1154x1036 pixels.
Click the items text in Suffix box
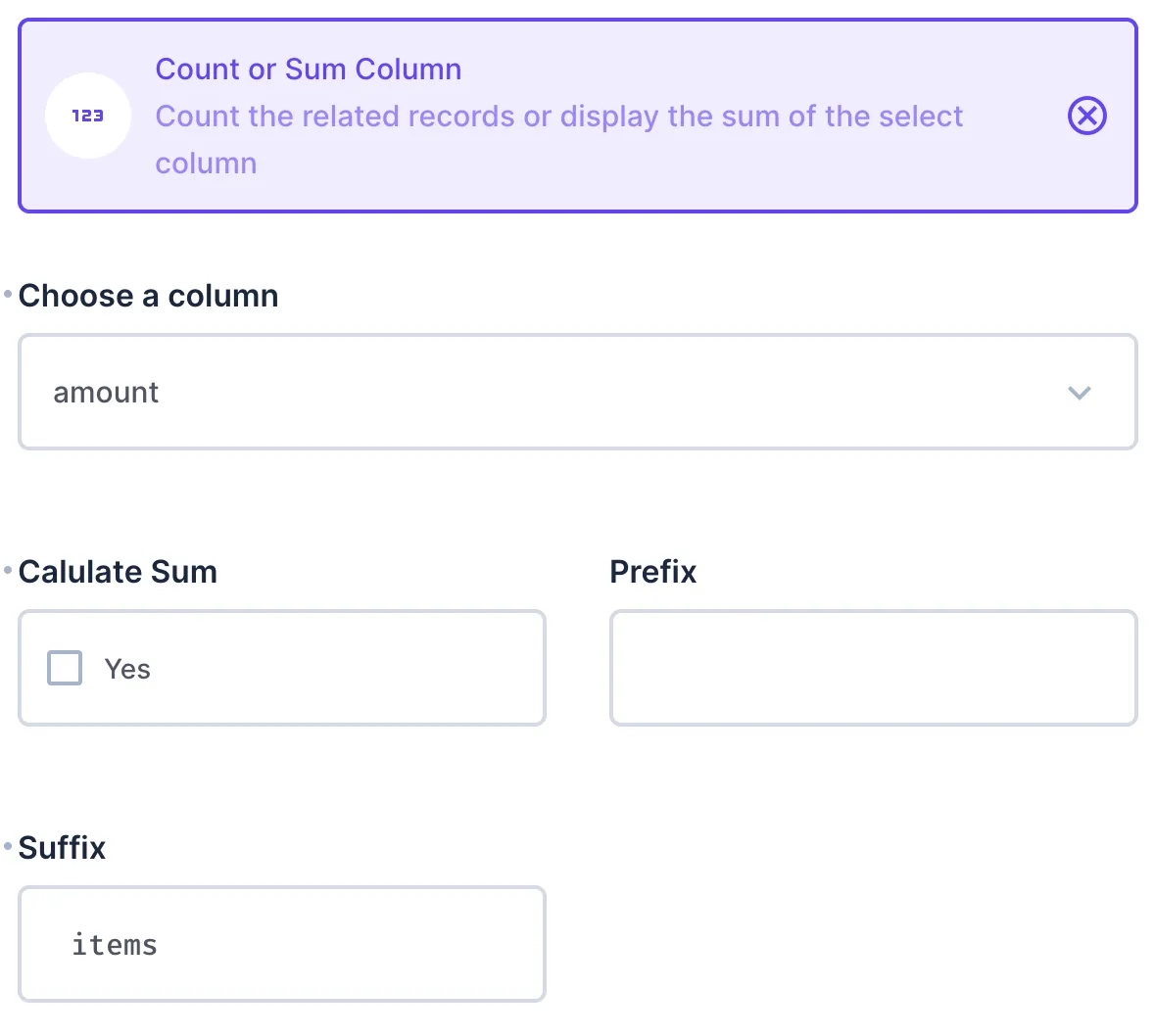pos(114,944)
